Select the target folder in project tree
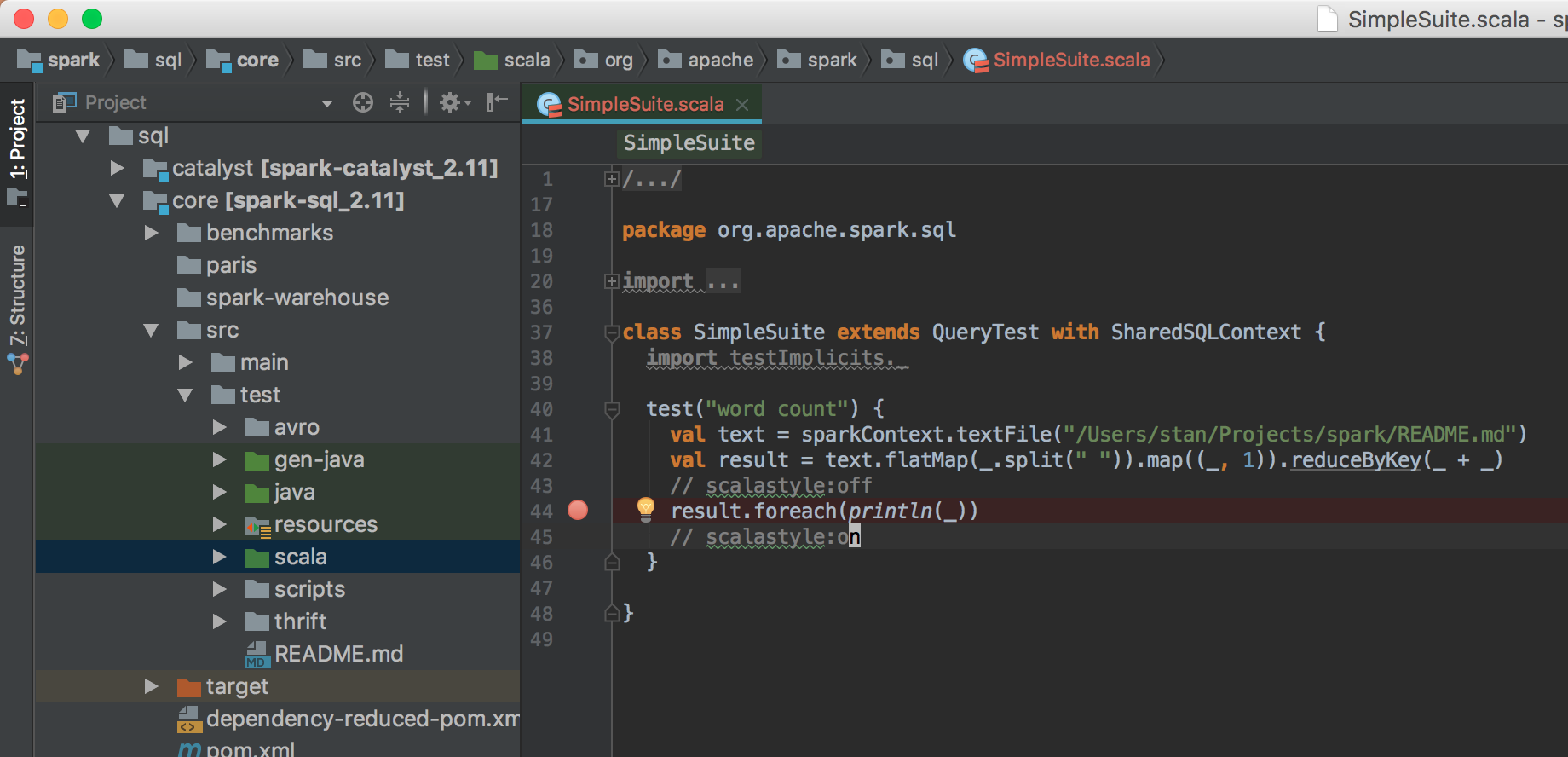The width and height of the screenshot is (1568, 757). pyautogui.click(x=236, y=686)
